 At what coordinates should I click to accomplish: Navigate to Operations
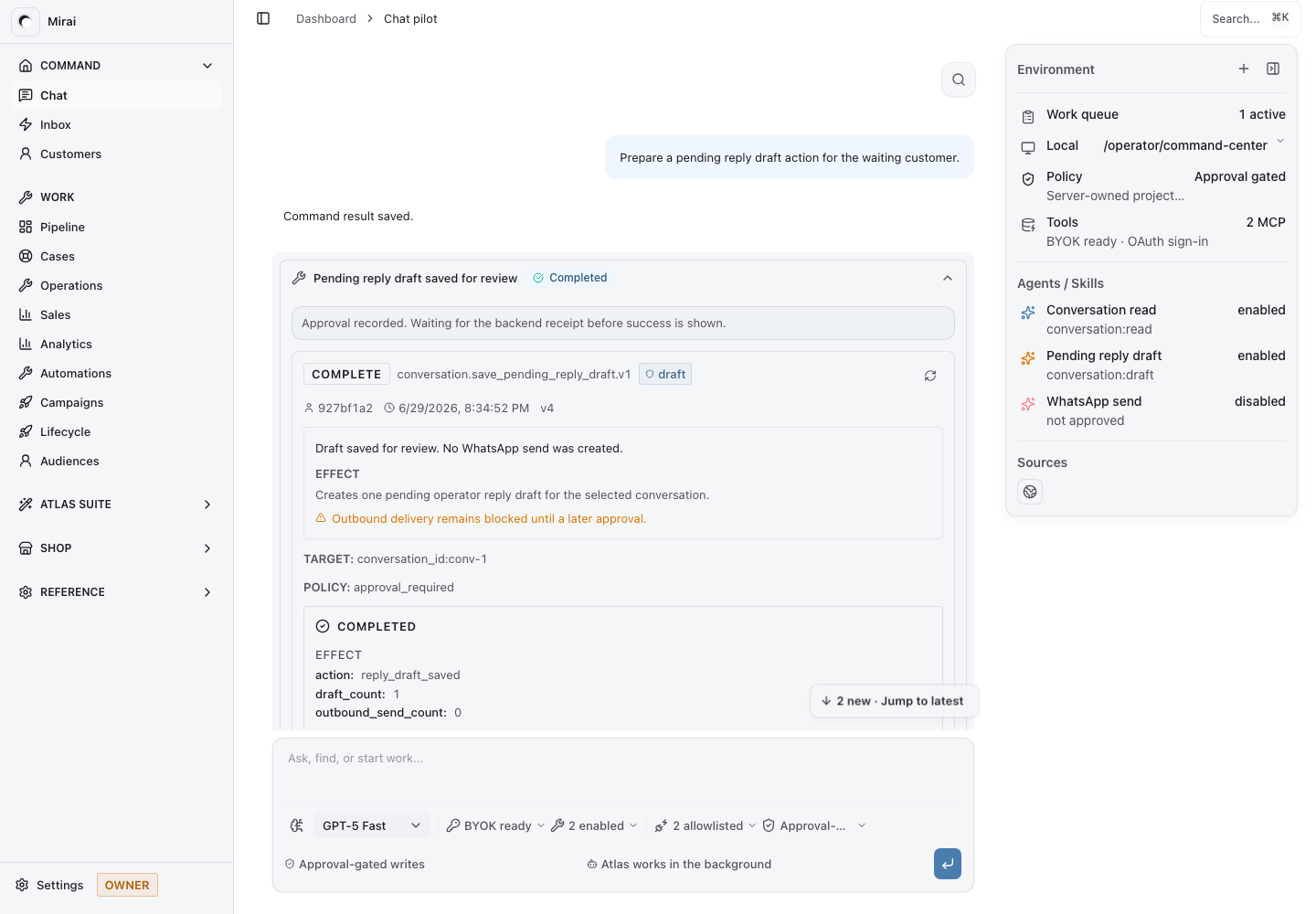coord(118,285)
